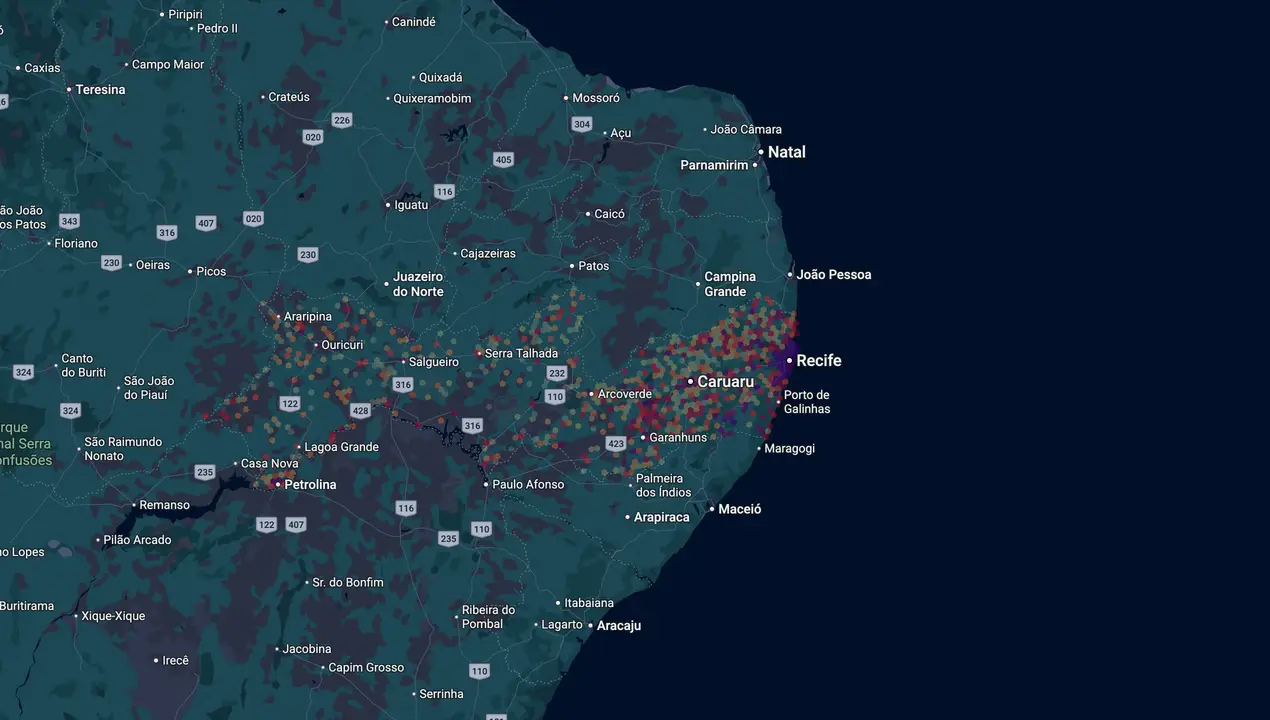Select the 405 highway shield marker
The height and width of the screenshot is (720, 1270).
[503, 159]
